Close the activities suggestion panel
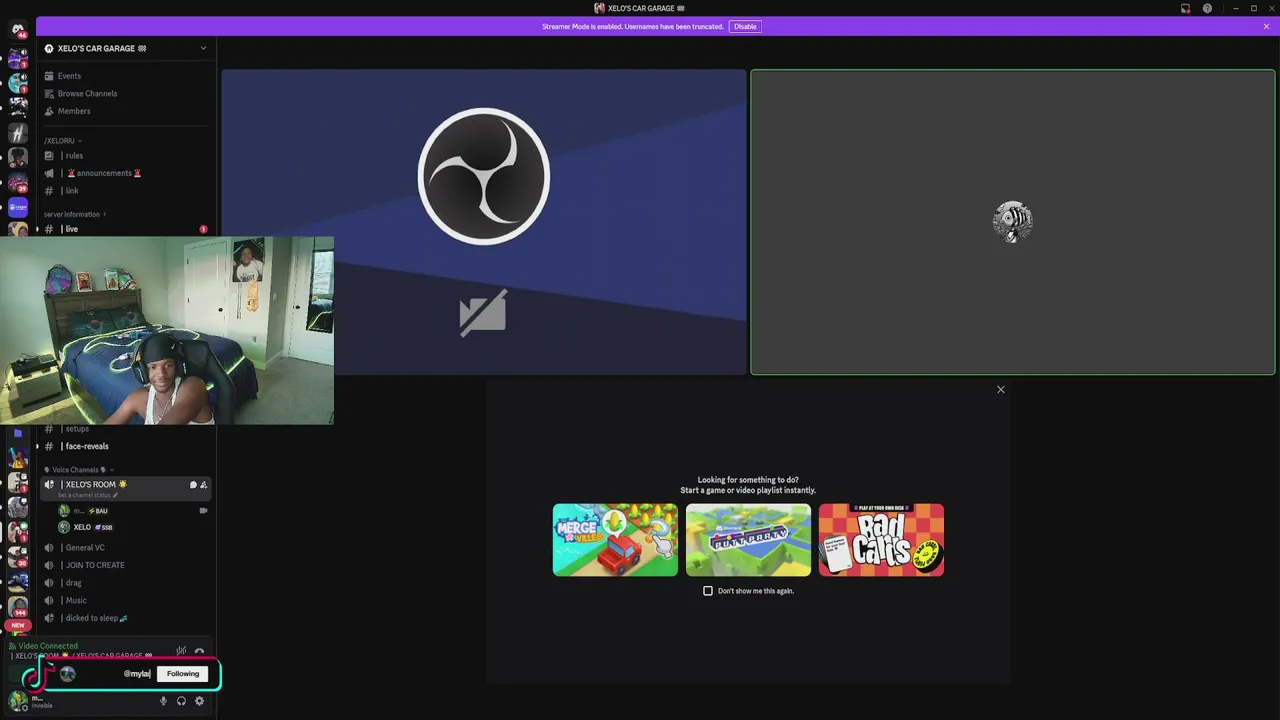This screenshot has height=720, width=1280. tap(1001, 390)
